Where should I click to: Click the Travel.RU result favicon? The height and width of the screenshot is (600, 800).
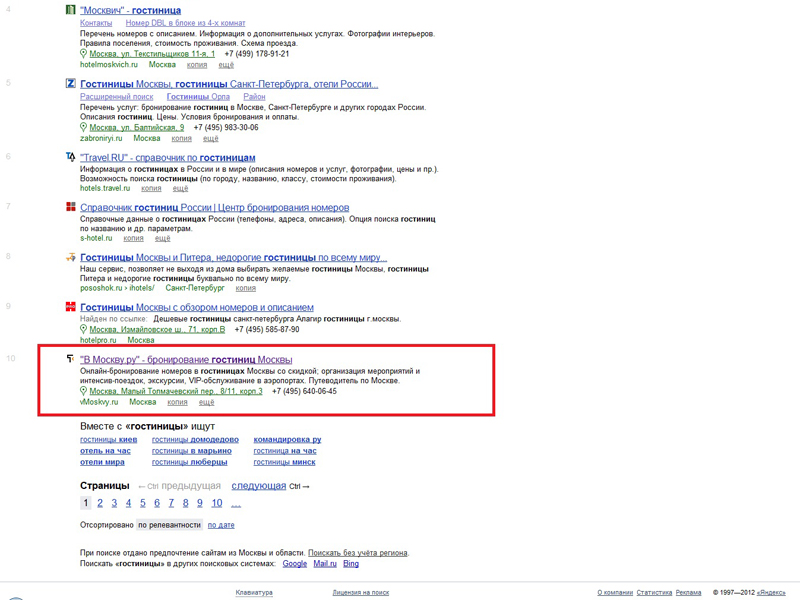(71, 157)
